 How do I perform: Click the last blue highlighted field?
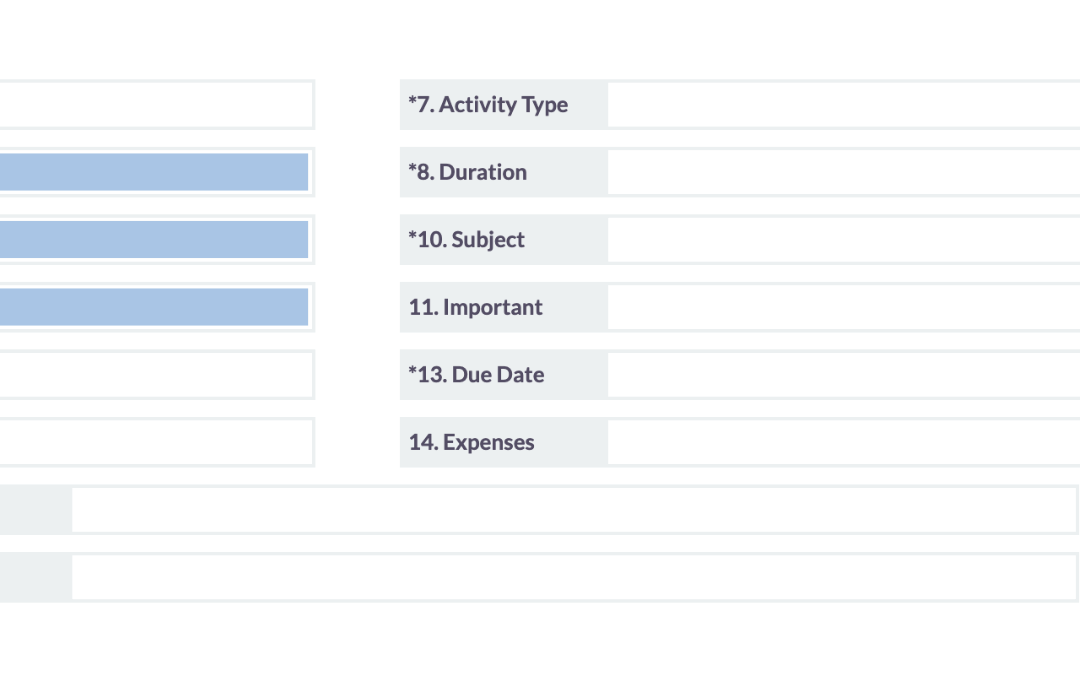click(153, 307)
